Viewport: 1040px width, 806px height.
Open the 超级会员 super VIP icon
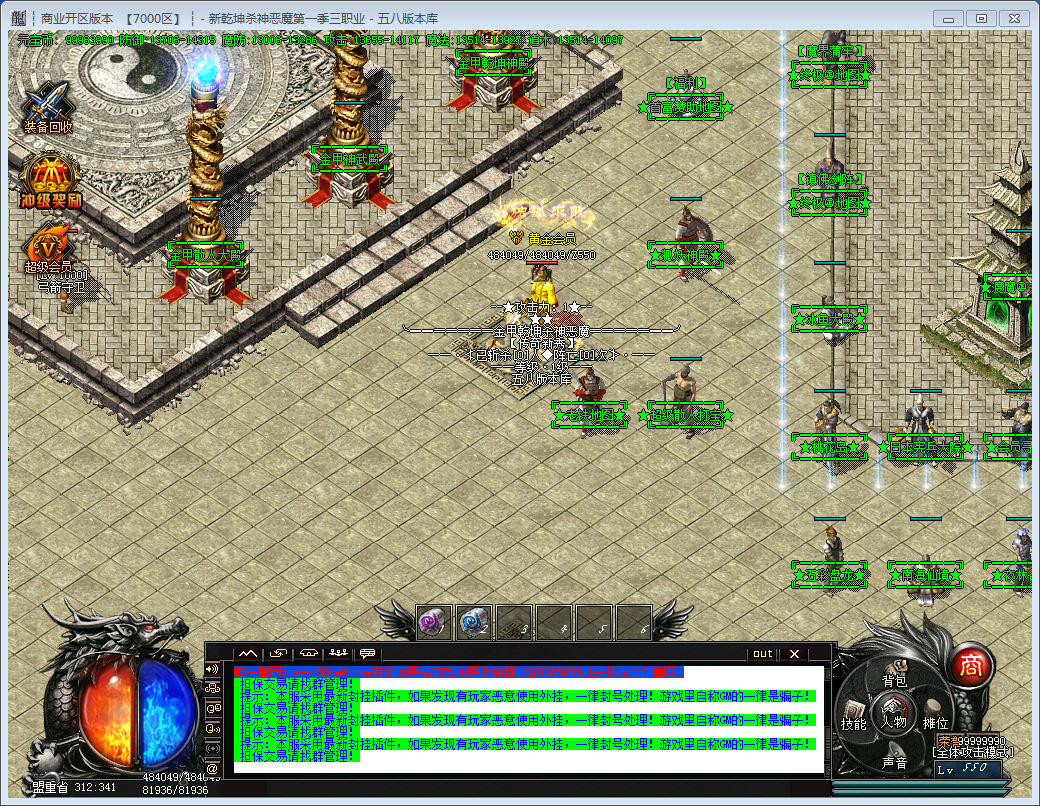48,247
